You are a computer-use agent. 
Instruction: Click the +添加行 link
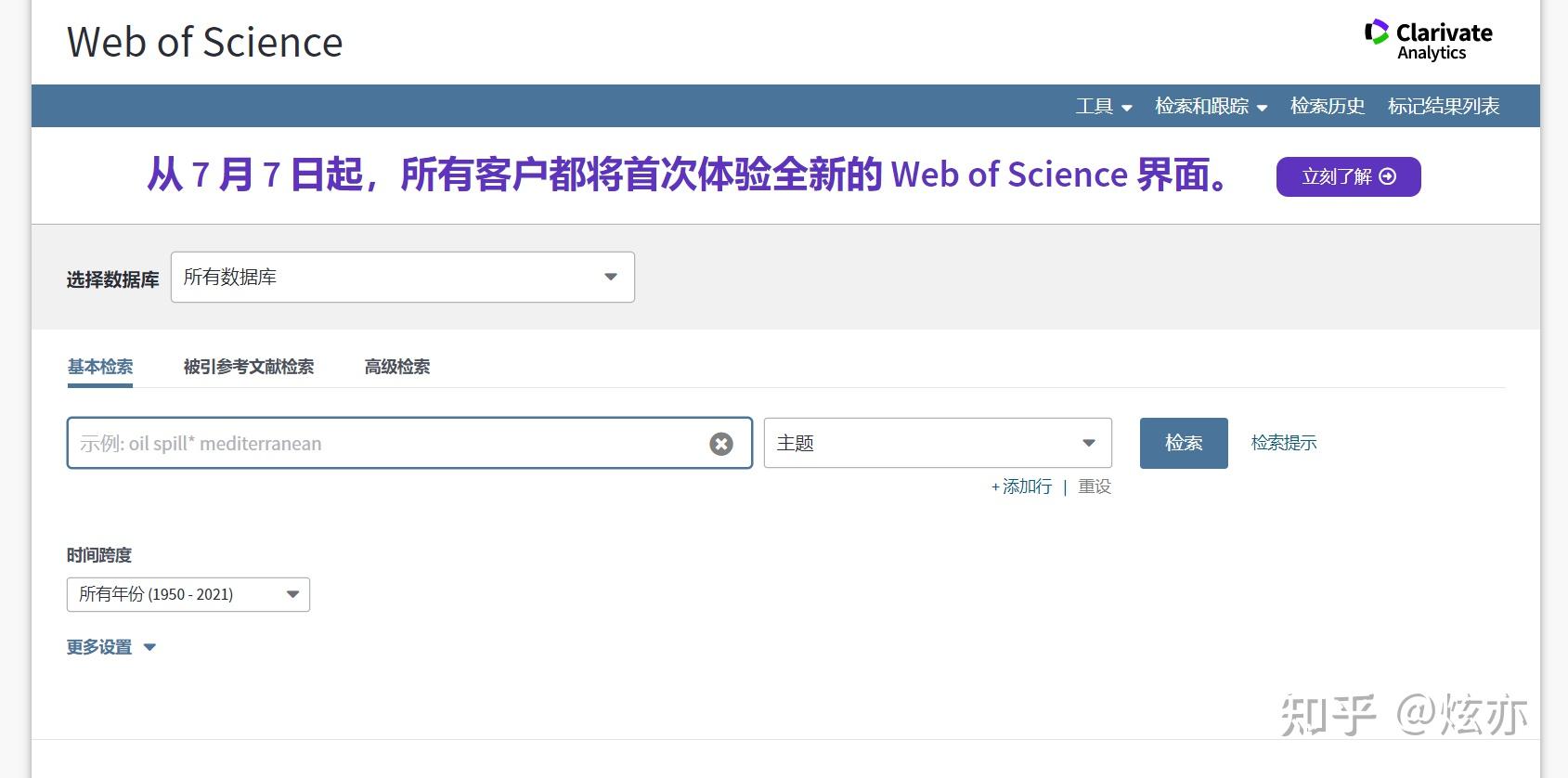click(1021, 486)
